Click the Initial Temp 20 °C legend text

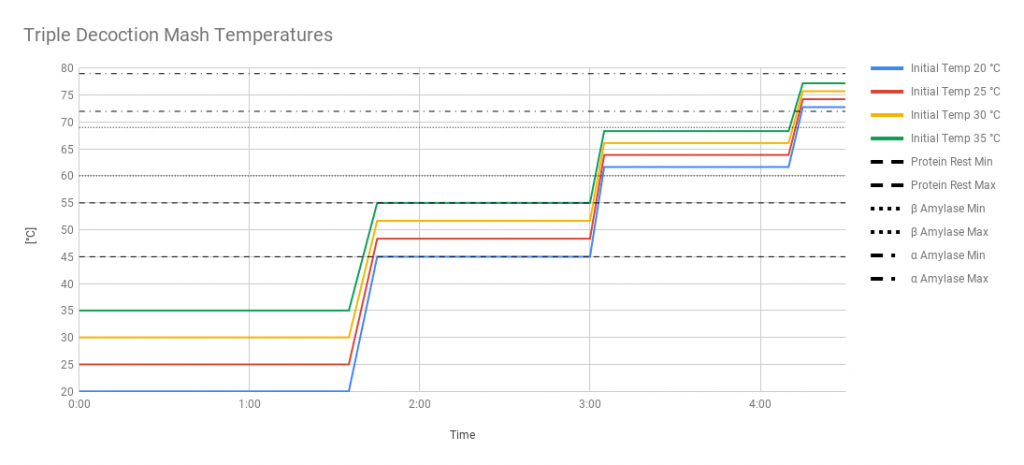[x=955, y=68]
